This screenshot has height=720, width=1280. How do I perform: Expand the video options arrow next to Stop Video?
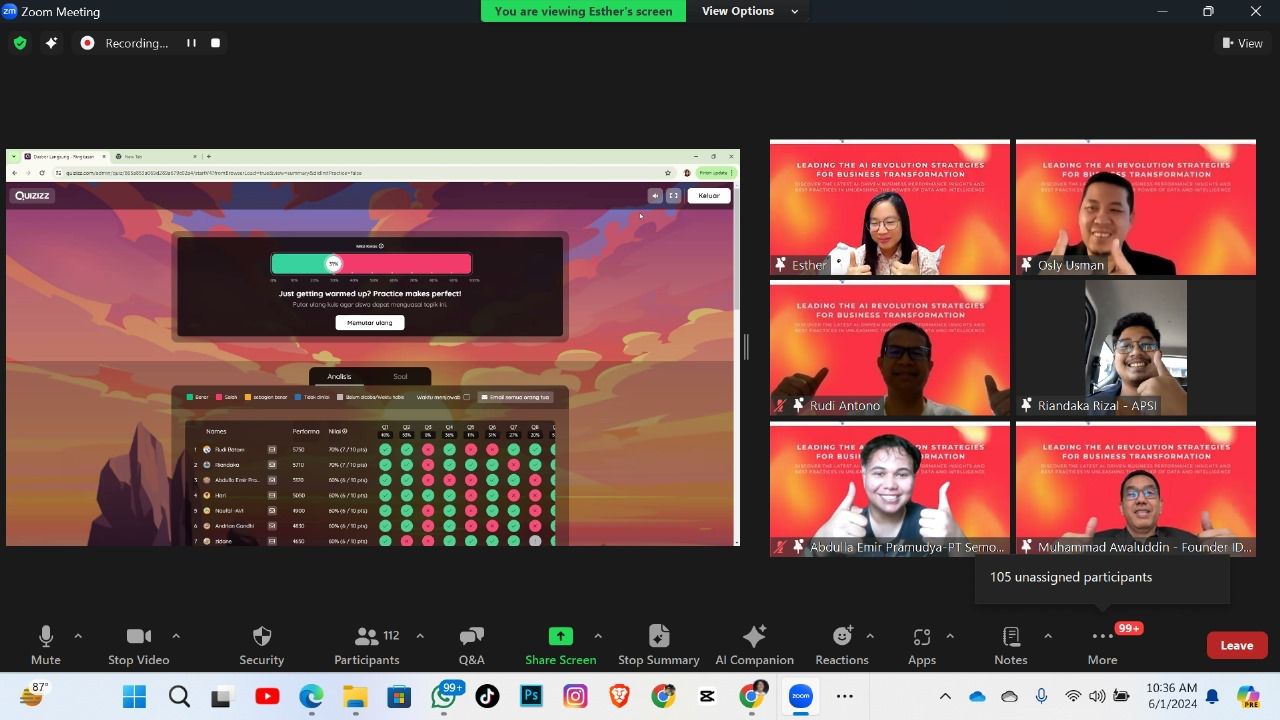click(x=176, y=636)
